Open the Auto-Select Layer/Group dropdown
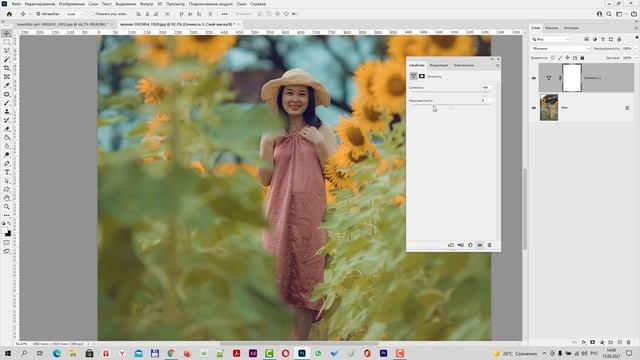The width and height of the screenshot is (640, 360). 74,14
